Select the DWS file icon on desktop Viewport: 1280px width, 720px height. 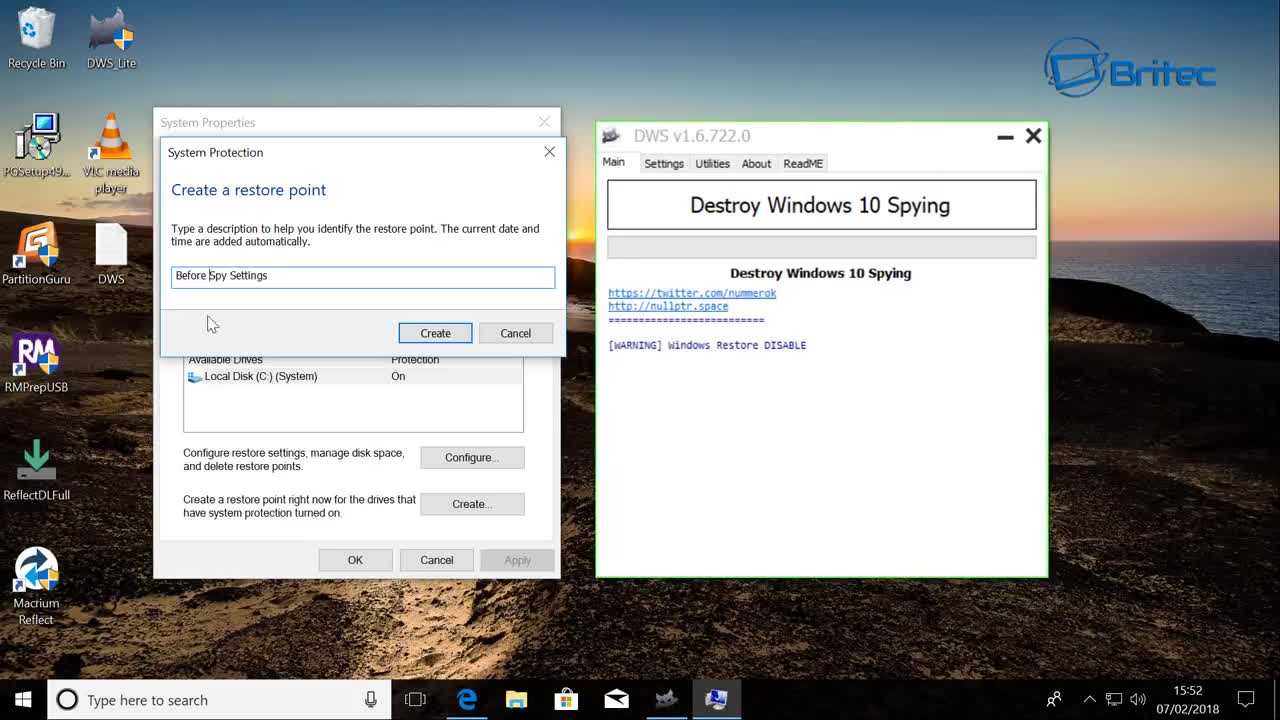[111, 254]
